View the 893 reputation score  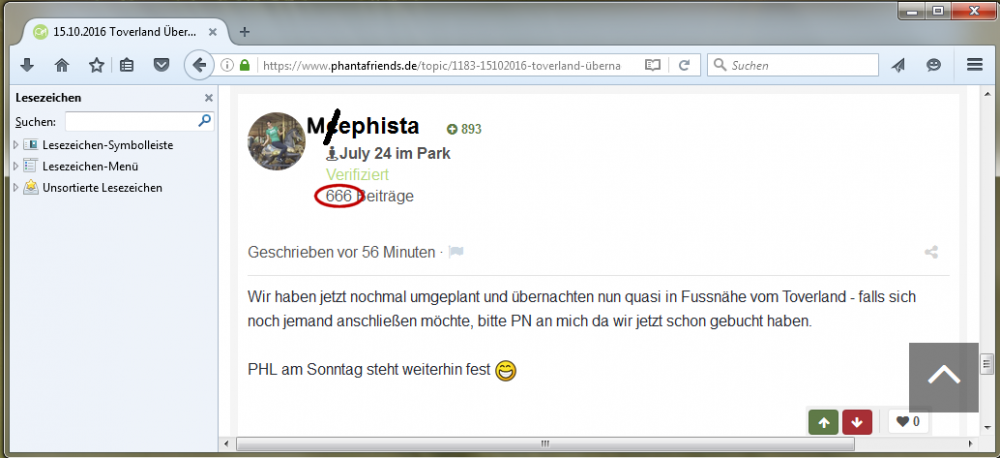[x=464, y=129]
